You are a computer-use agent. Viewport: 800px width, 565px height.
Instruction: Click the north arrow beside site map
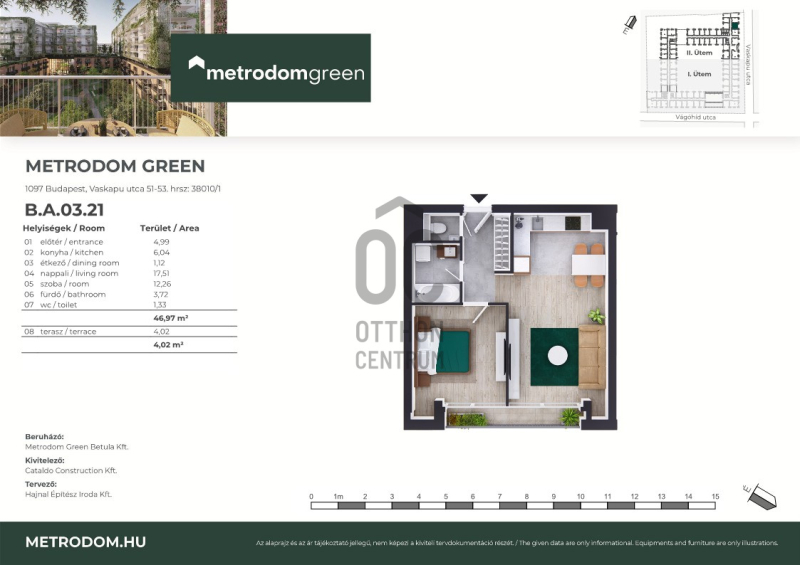point(630,24)
